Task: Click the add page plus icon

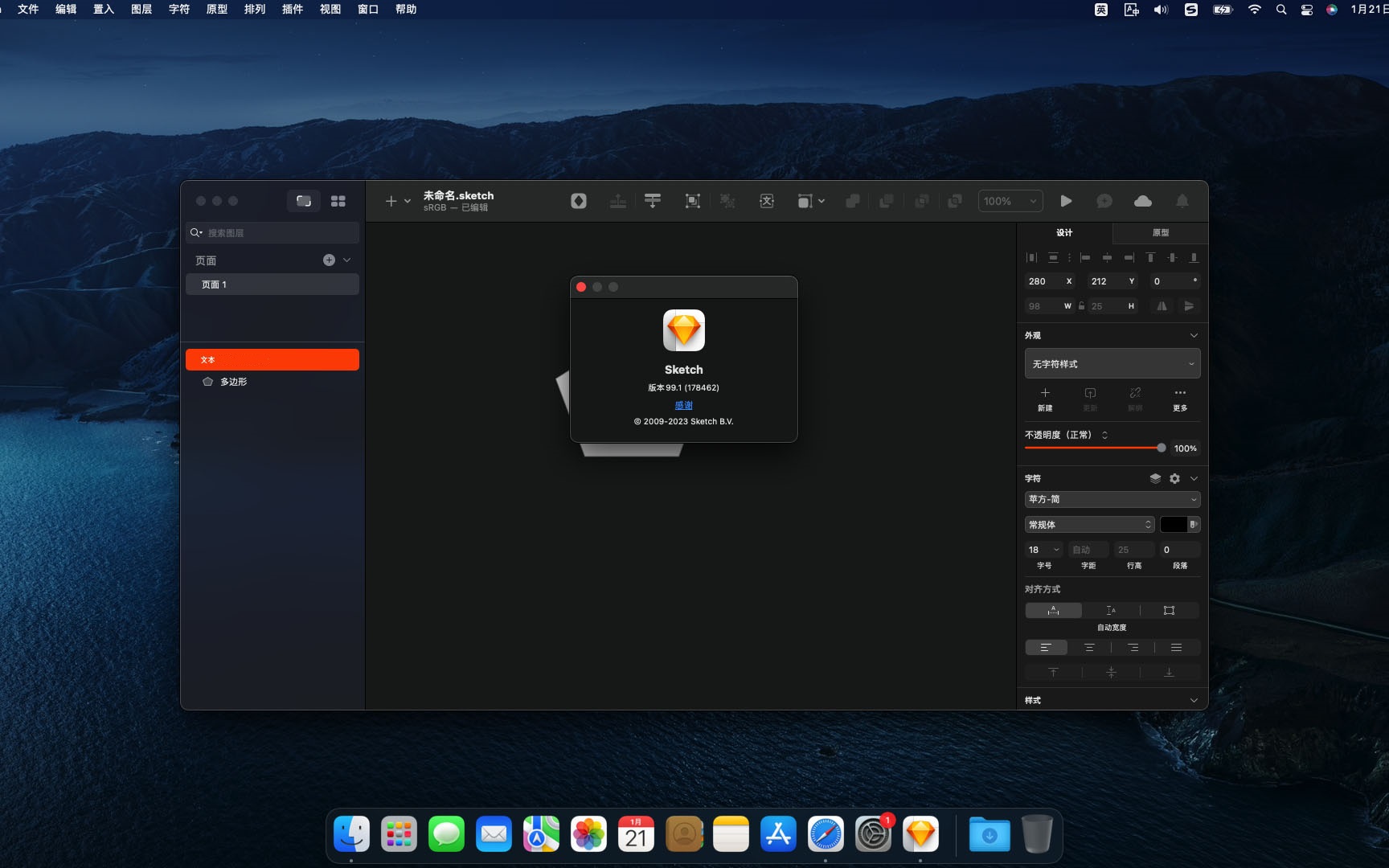Action: (x=329, y=260)
